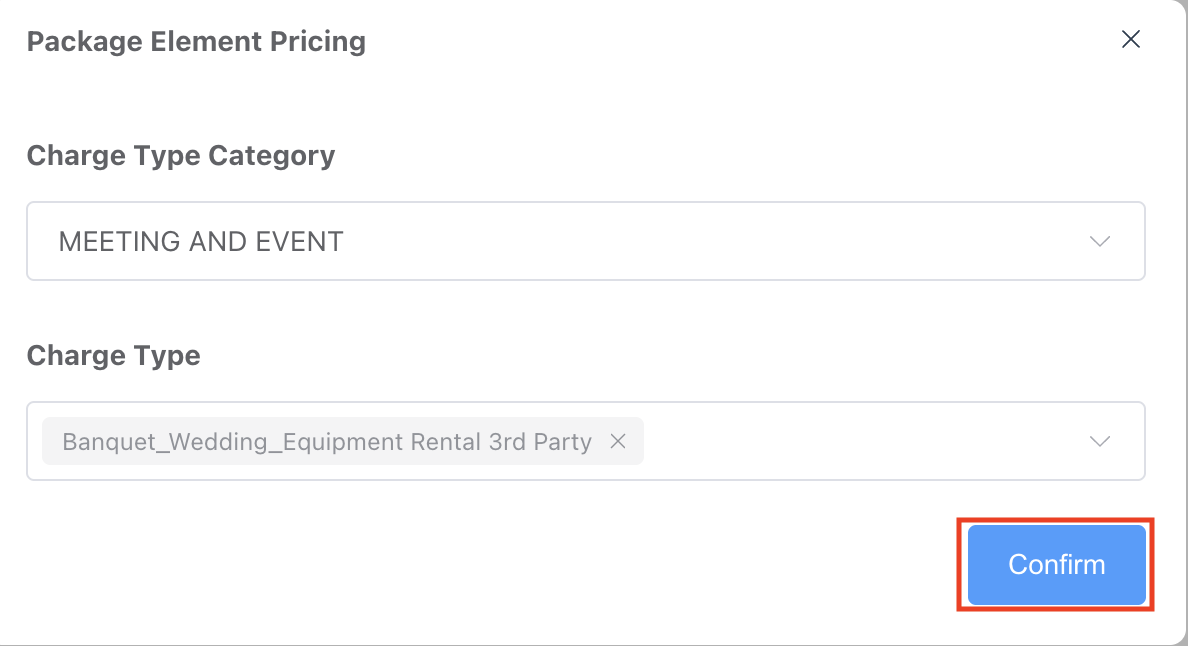The width and height of the screenshot is (1188, 646).
Task: Click the Package Element Pricing title
Action: tap(196, 41)
